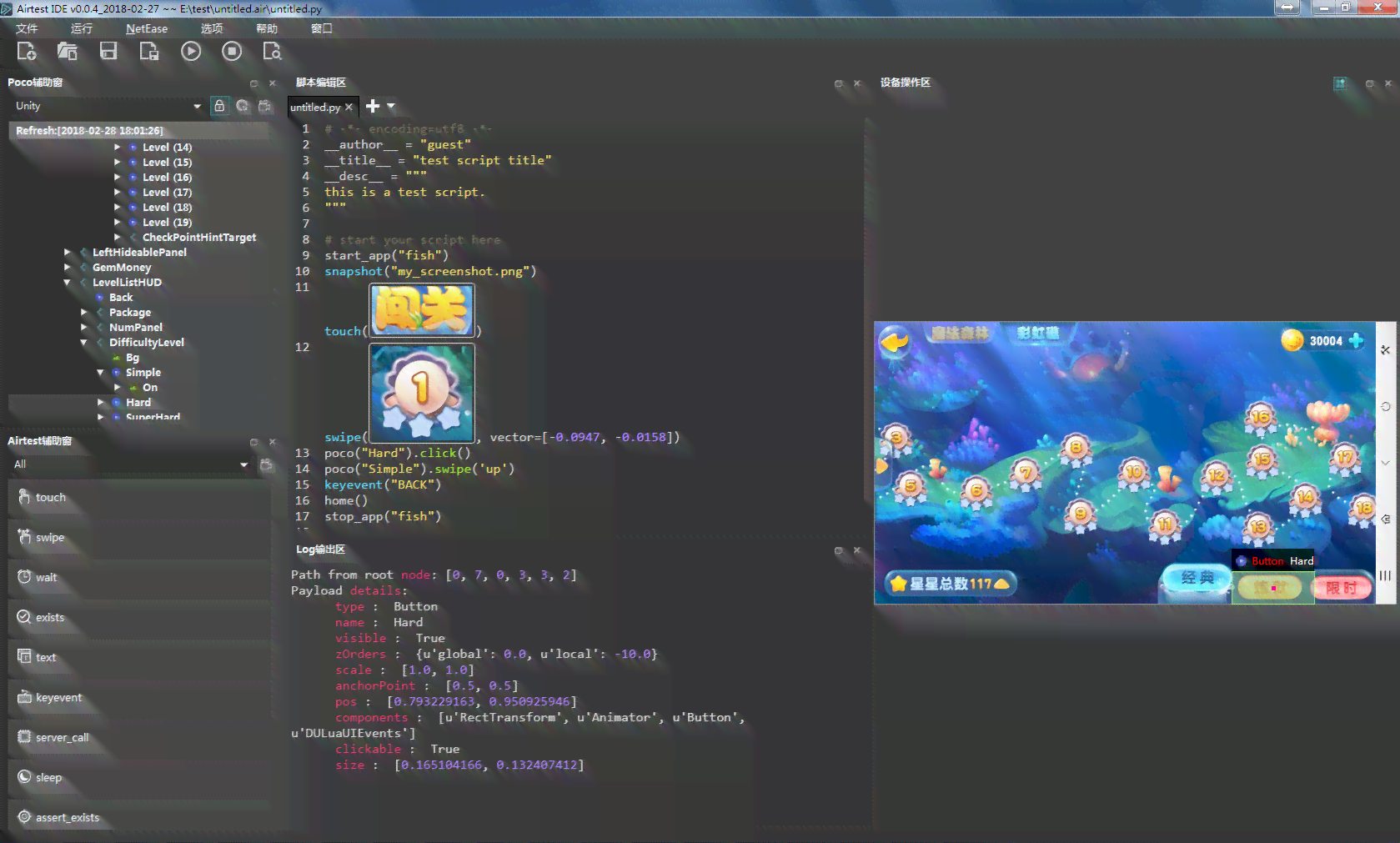Insert a keyevent command
Screen dimensions: 1400x843
point(140,698)
